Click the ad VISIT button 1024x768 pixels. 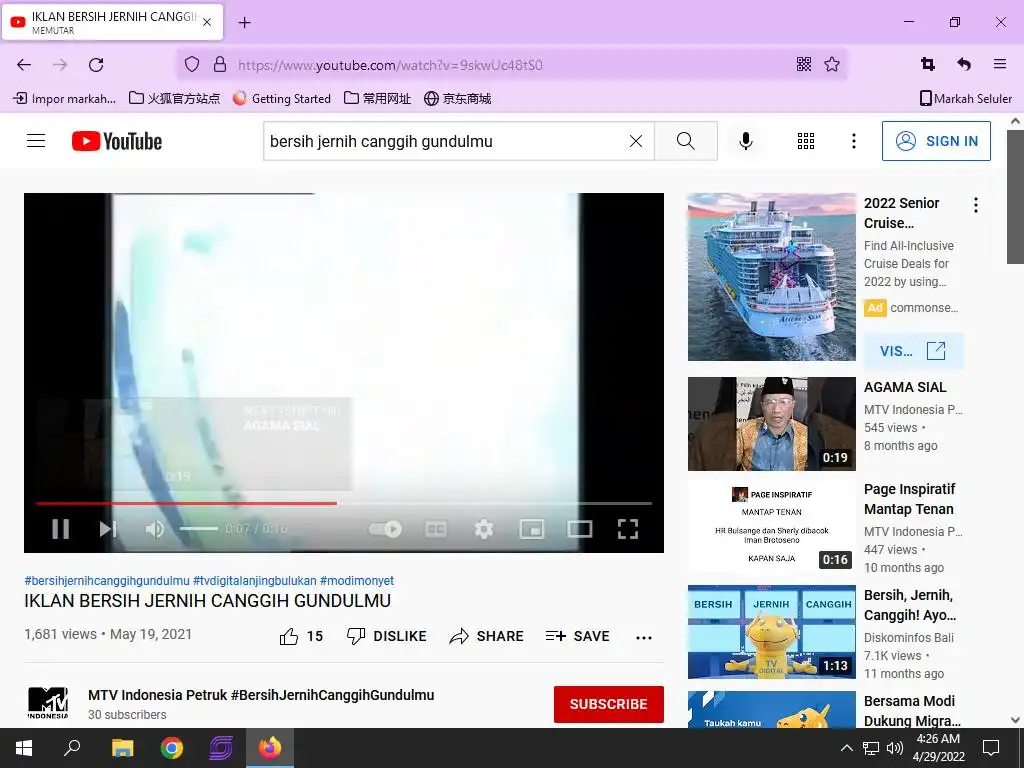(913, 351)
